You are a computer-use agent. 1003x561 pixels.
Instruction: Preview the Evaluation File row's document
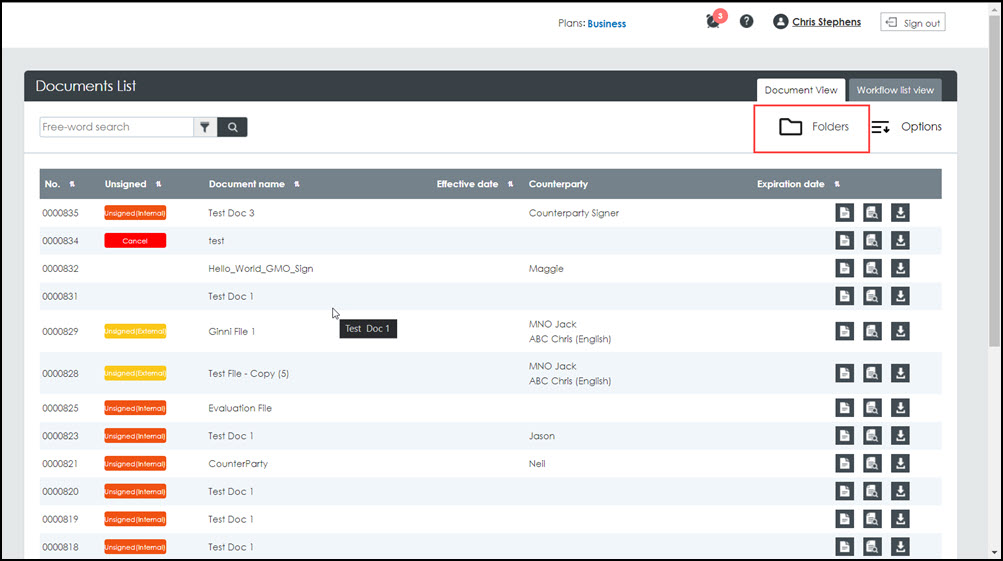click(x=872, y=408)
